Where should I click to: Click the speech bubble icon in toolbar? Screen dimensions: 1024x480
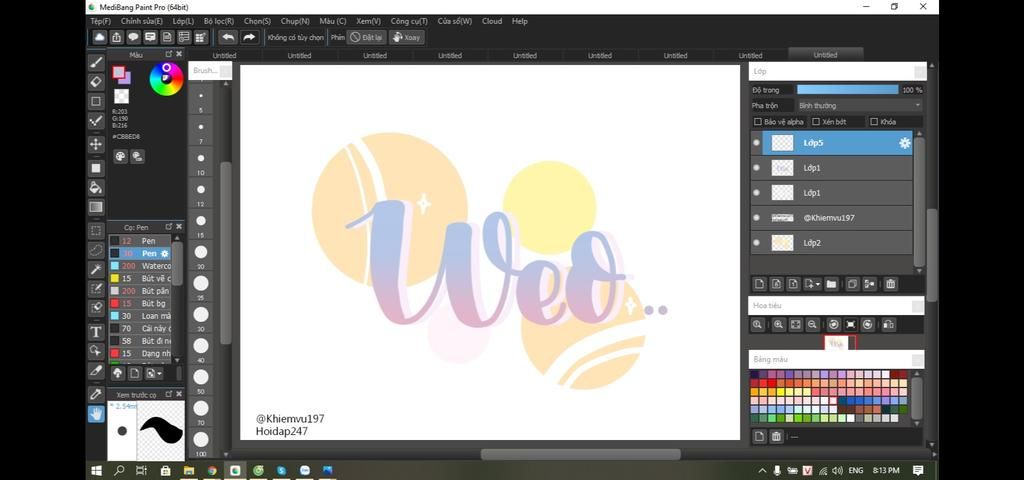pos(133,37)
